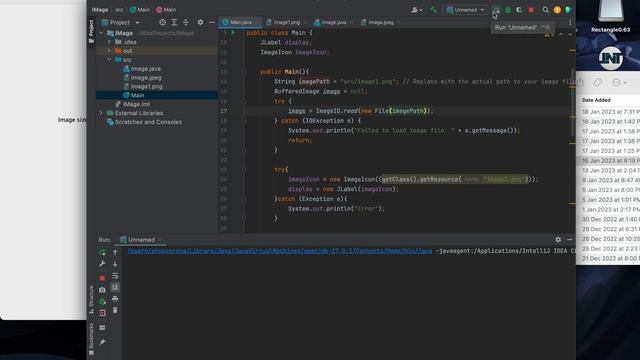Open Project panel gear options
This screenshot has height=360, width=640.
pos(200,22)
